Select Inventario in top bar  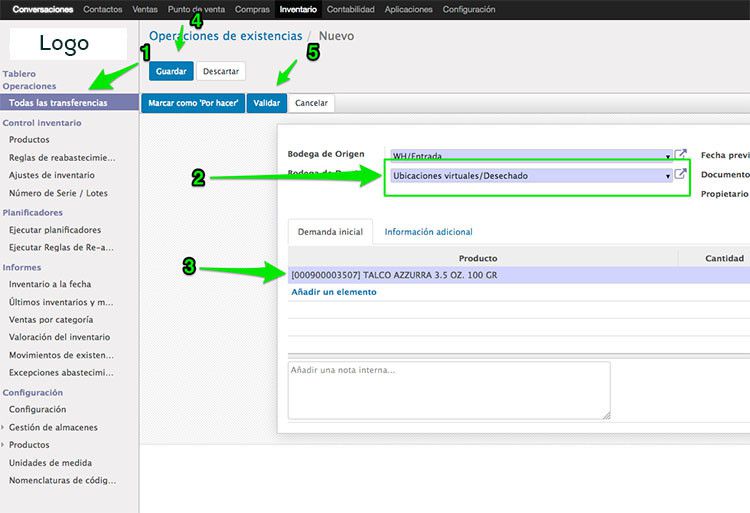pos(298,9)
